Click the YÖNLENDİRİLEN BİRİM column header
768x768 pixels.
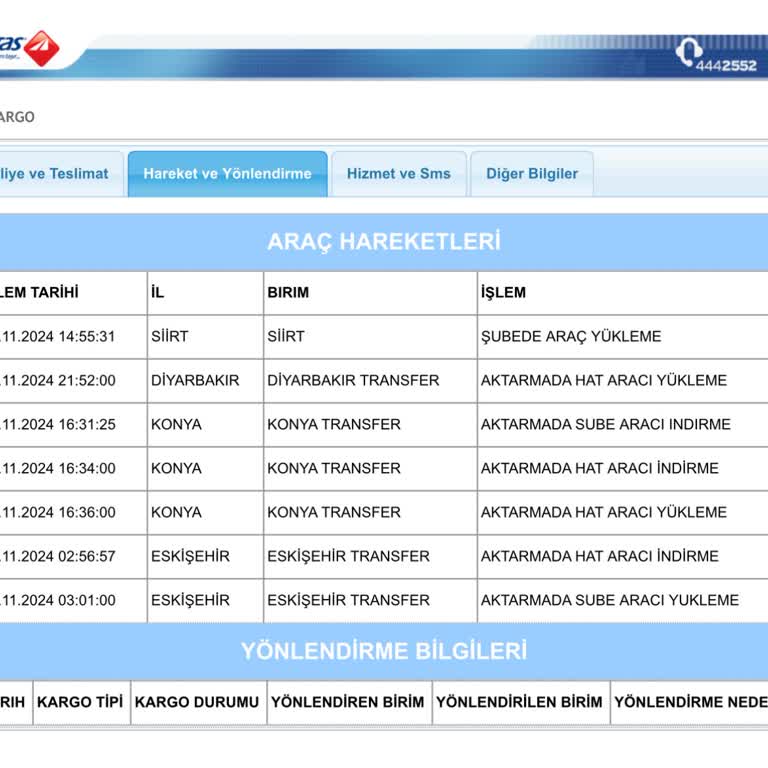coord(521,702)
